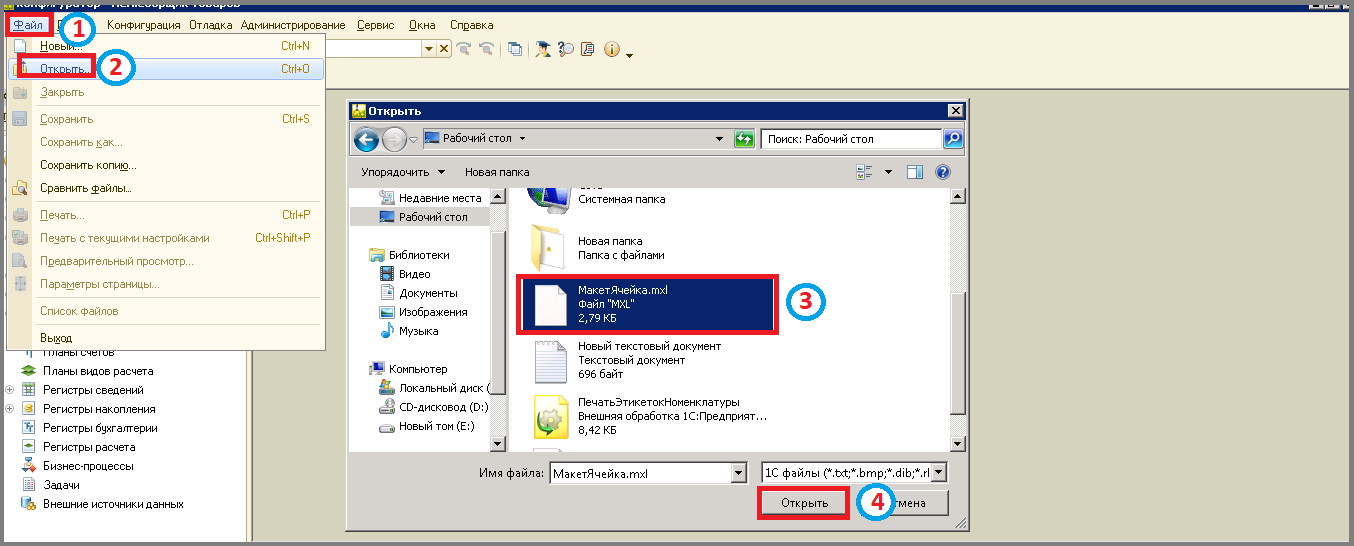Click the find-next toolbar icon

(463, 49)
